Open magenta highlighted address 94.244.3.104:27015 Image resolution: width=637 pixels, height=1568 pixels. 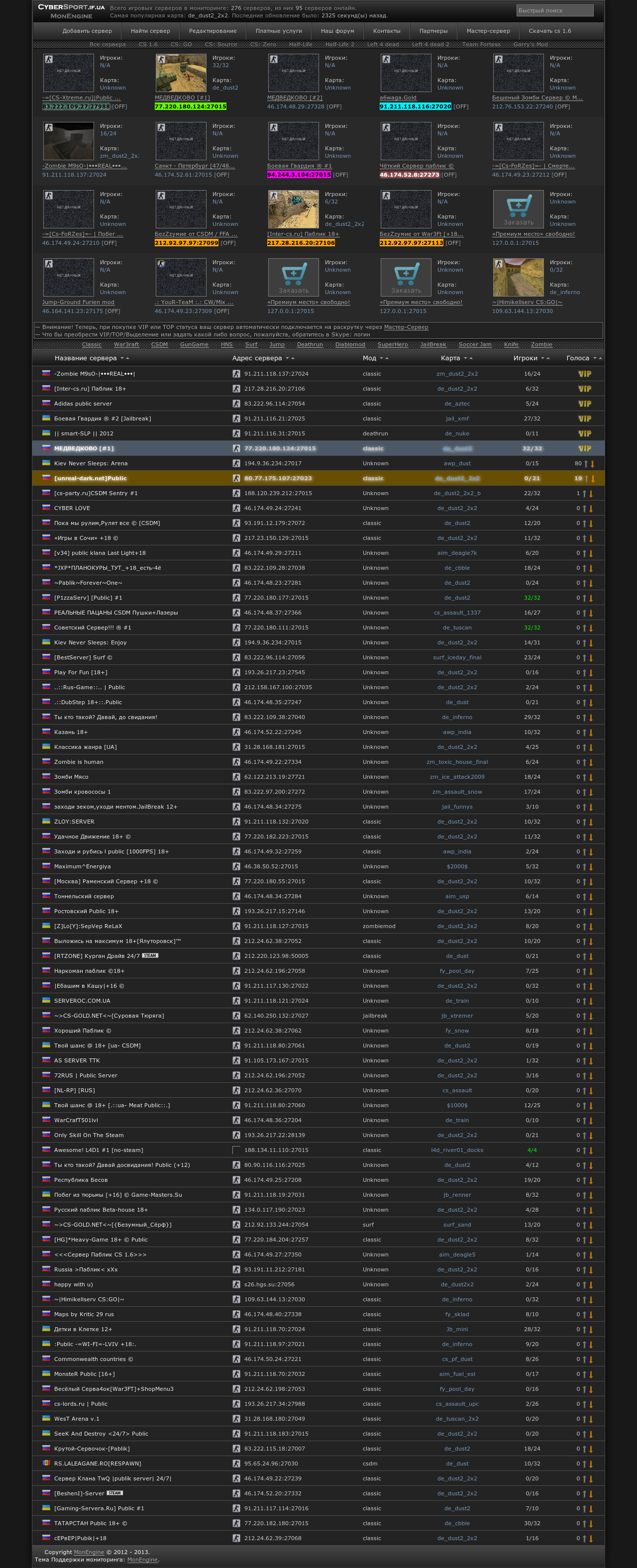point(299,175)
